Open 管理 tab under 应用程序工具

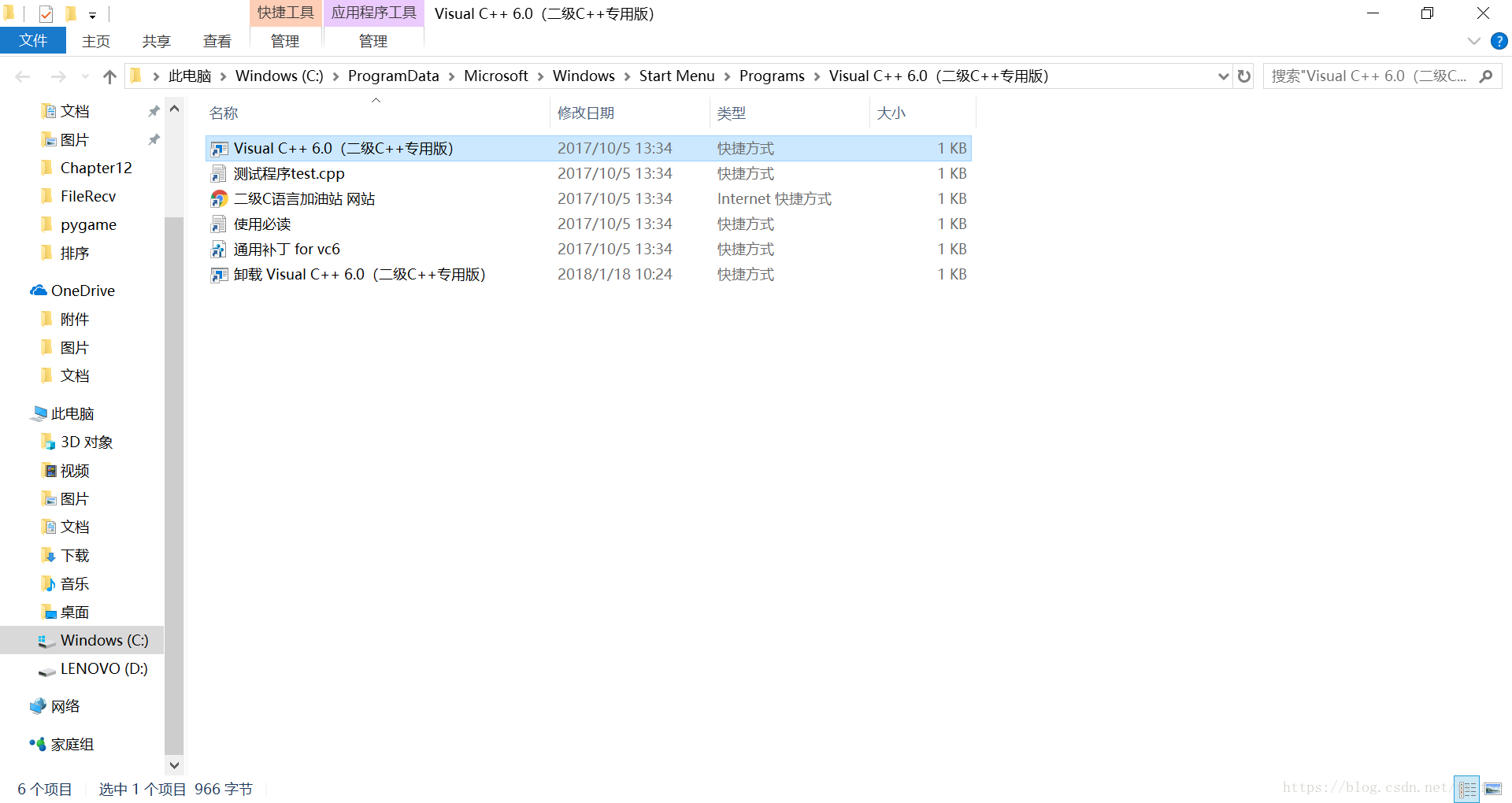tap(373, 41)
